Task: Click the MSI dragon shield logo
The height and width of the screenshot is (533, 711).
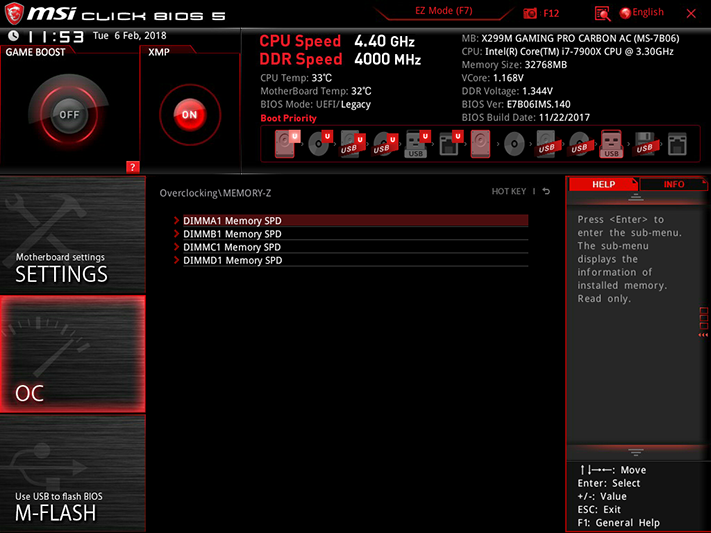Action: [x=14, y=14]
